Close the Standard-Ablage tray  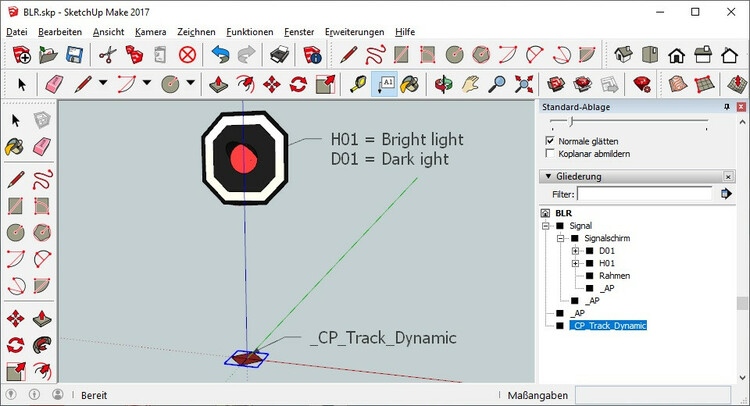[741, 107]
